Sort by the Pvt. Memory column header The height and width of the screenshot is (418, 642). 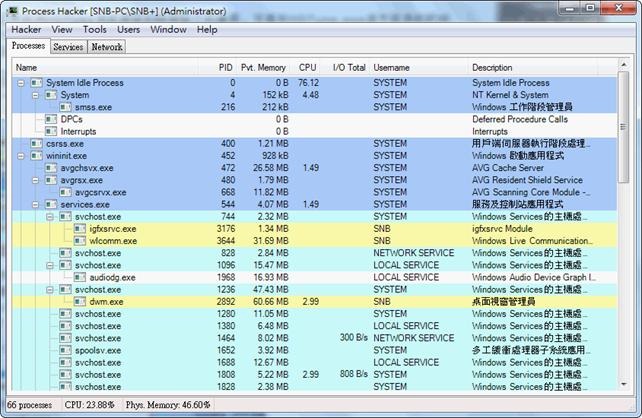click(x=266, y=67)
